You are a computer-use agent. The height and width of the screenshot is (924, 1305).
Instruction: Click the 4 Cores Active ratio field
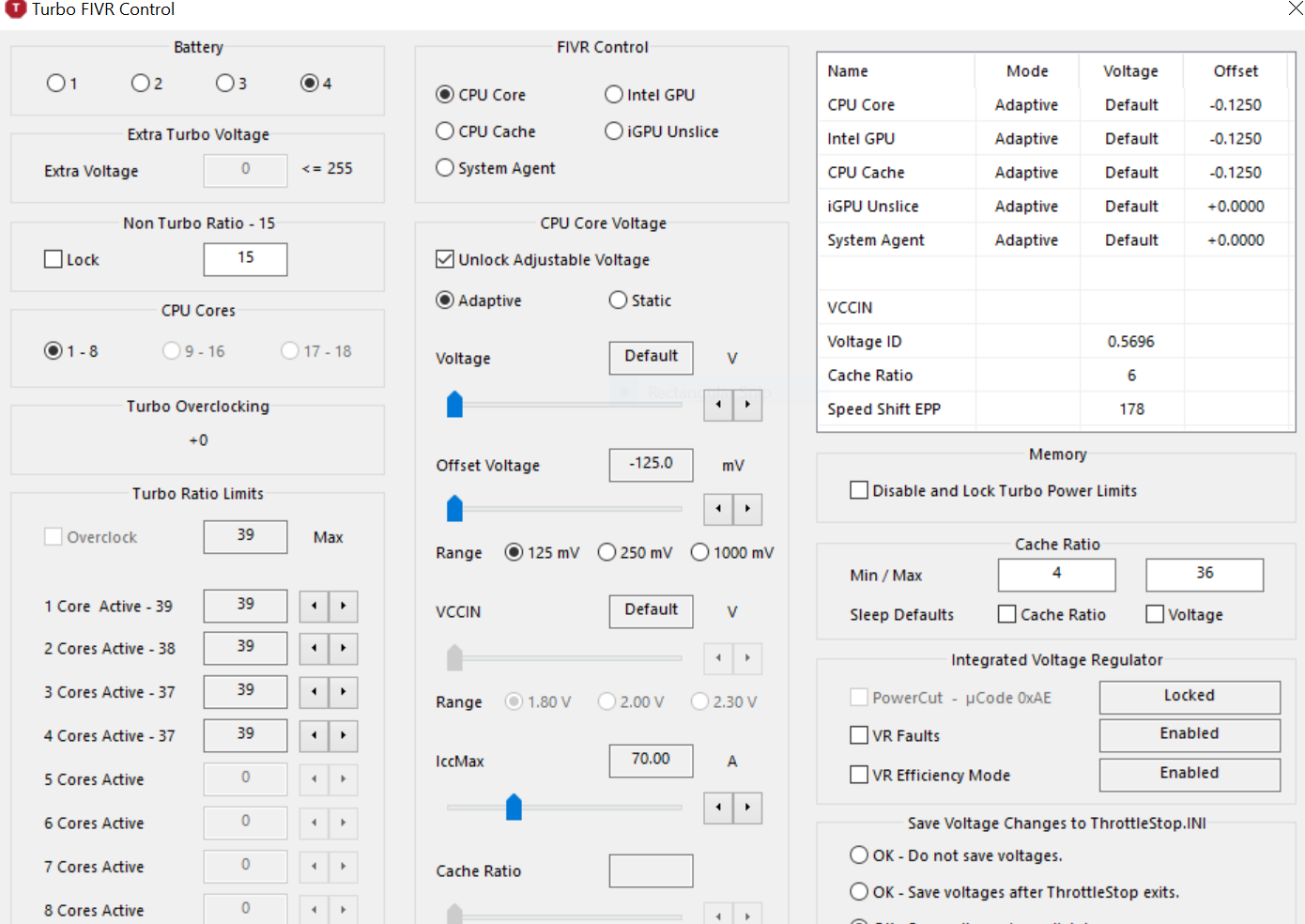245,735
